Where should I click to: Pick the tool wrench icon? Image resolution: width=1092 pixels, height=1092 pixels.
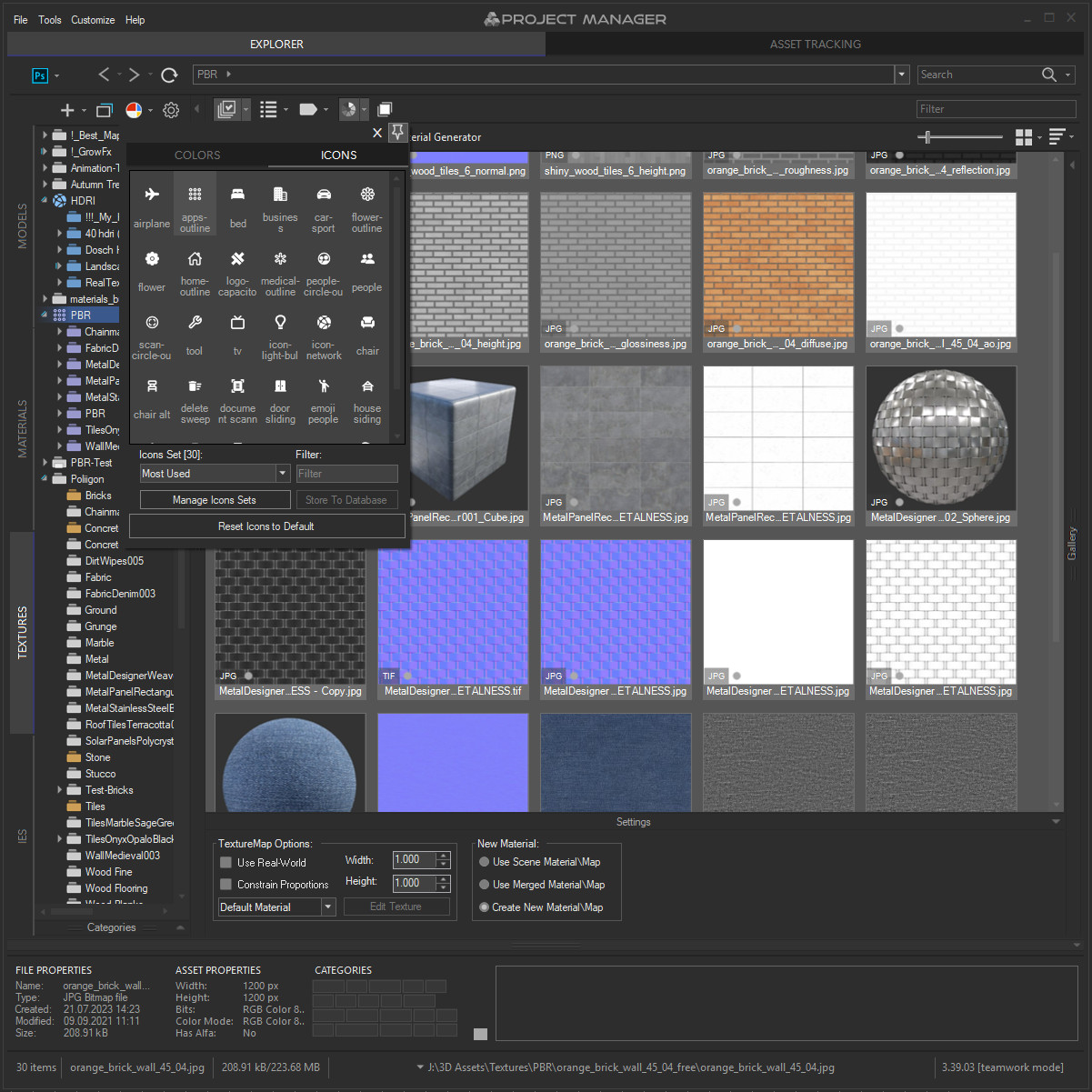pos(195,334)
